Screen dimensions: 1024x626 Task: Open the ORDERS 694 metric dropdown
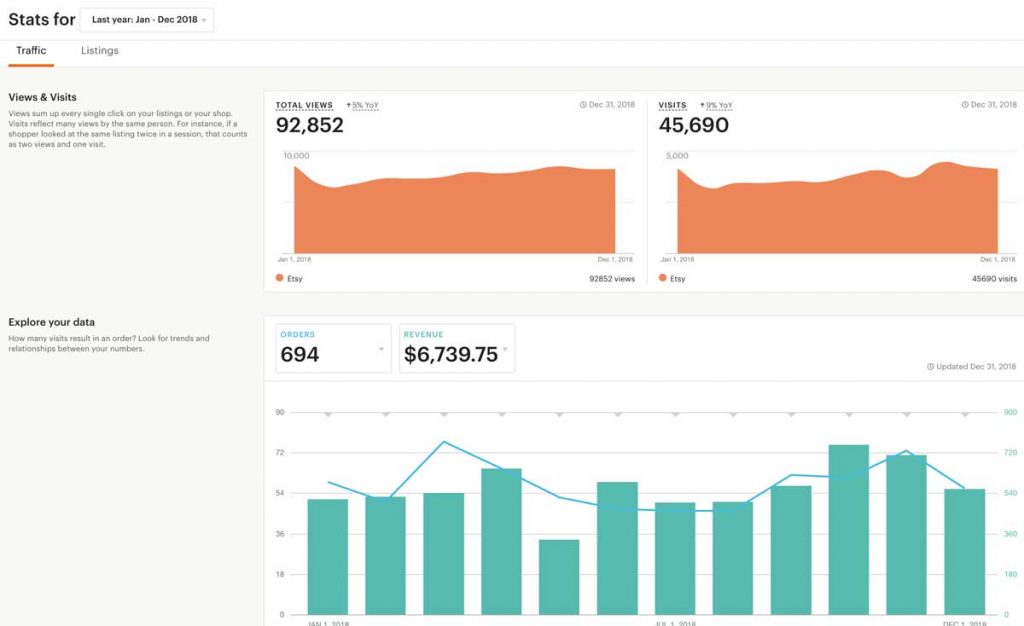[x=333, y=348]
